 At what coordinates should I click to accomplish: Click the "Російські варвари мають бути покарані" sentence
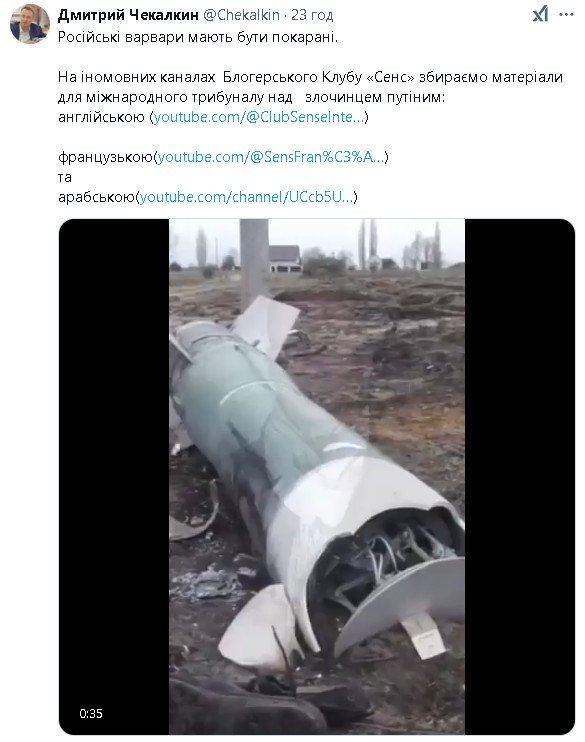pyautogui.click(x=198, y=36)
